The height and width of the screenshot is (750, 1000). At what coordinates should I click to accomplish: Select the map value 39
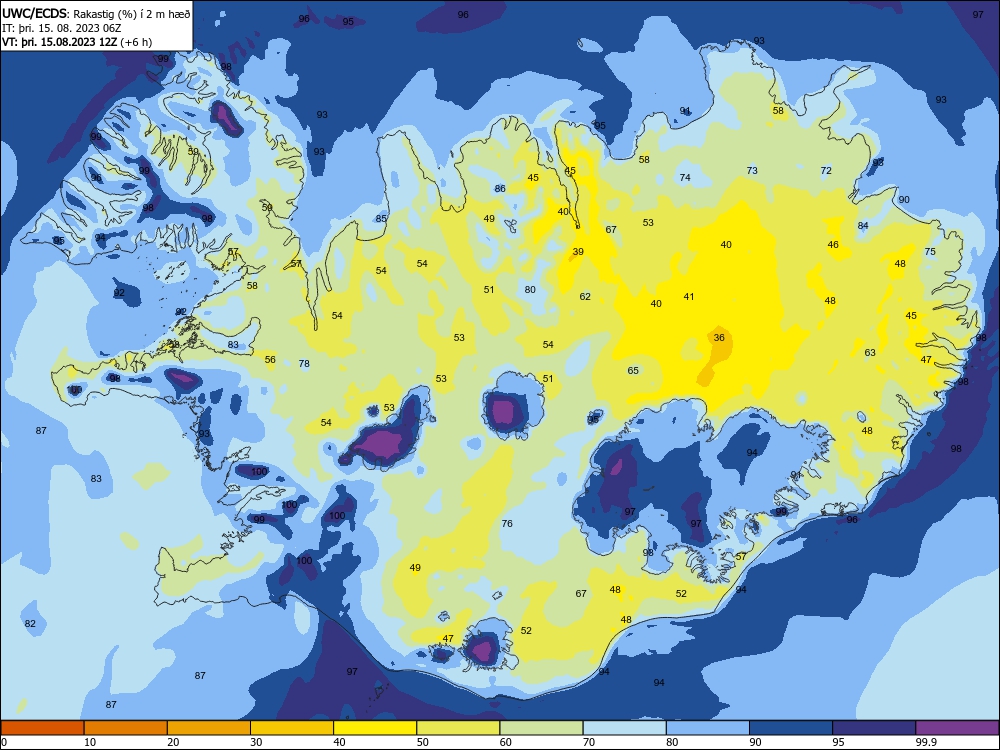[x=578, y=251]
